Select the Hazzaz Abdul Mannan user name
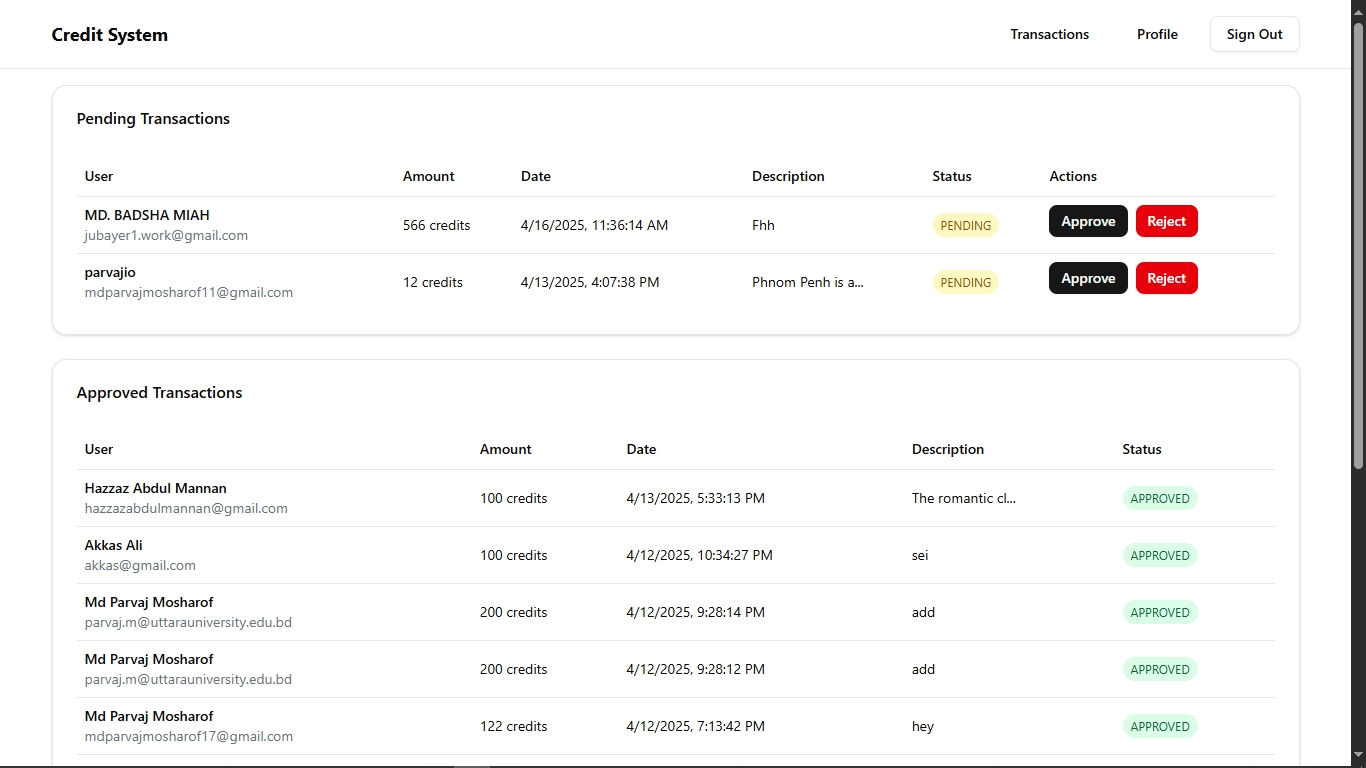 tap(155, 488)
